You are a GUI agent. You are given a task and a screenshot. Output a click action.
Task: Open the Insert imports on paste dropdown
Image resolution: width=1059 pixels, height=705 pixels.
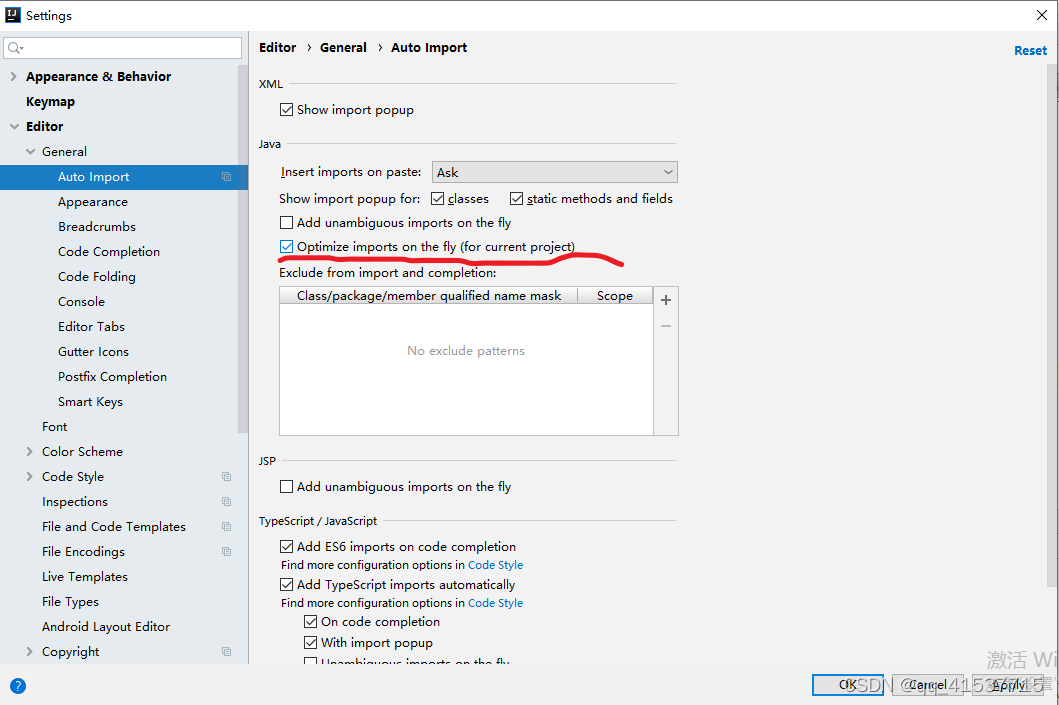click(554, 172)
